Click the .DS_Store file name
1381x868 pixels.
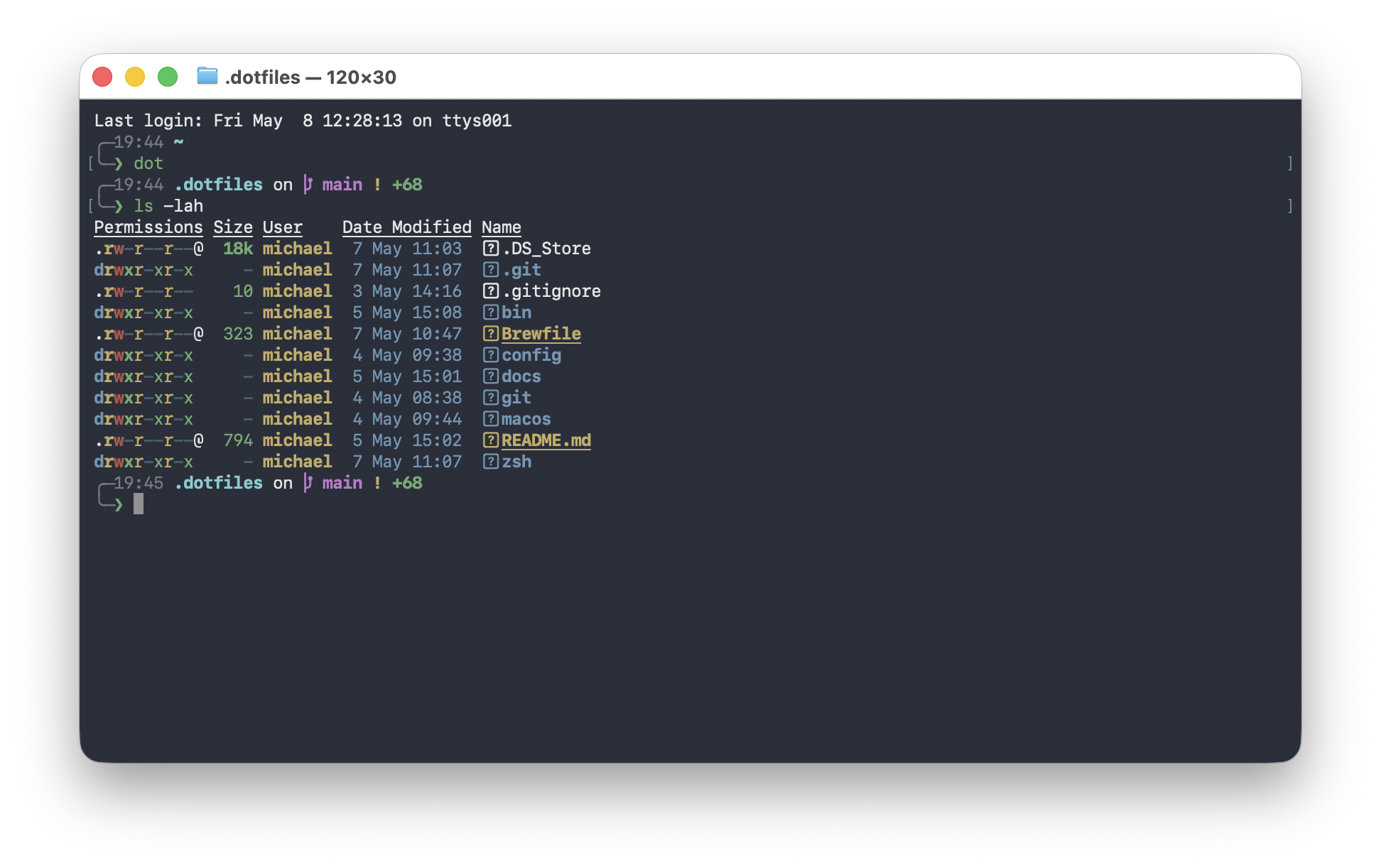pos(547,249)
